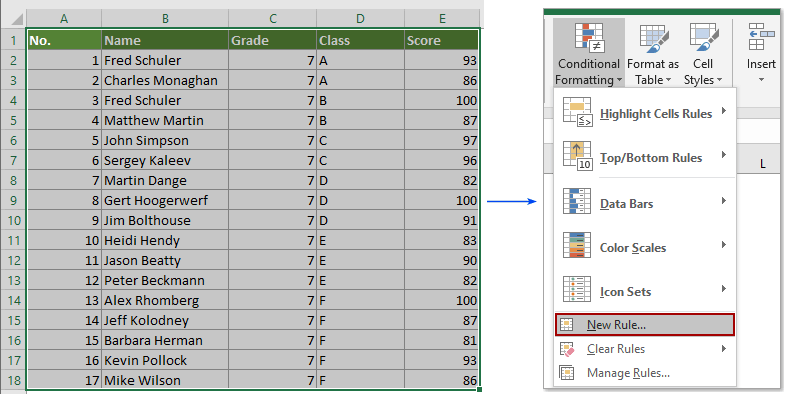Click the Icon Sets icon
This screenshot has height=394, width=785.
(577, 289)
